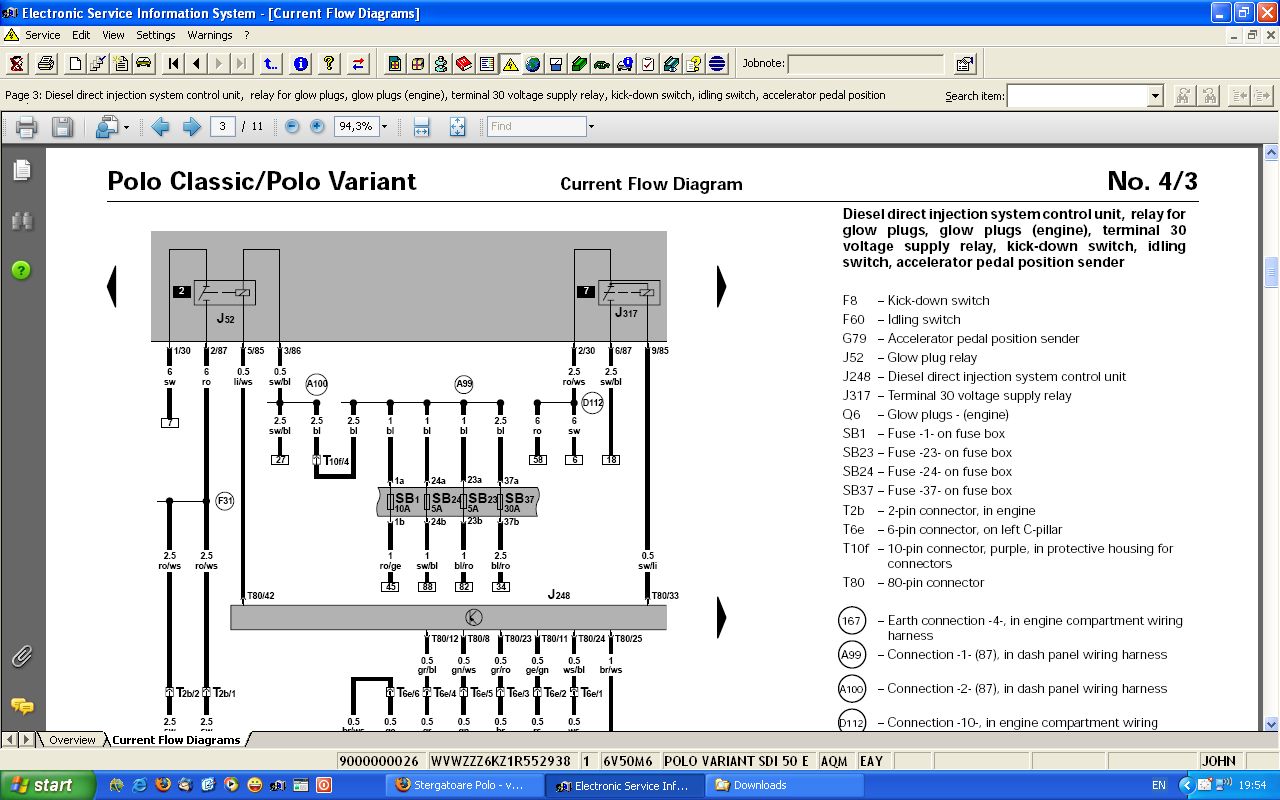This screenshot has width=1280, height=800.
Task: Jump to the first page with skip-back arrow
Action: (173, 64)
